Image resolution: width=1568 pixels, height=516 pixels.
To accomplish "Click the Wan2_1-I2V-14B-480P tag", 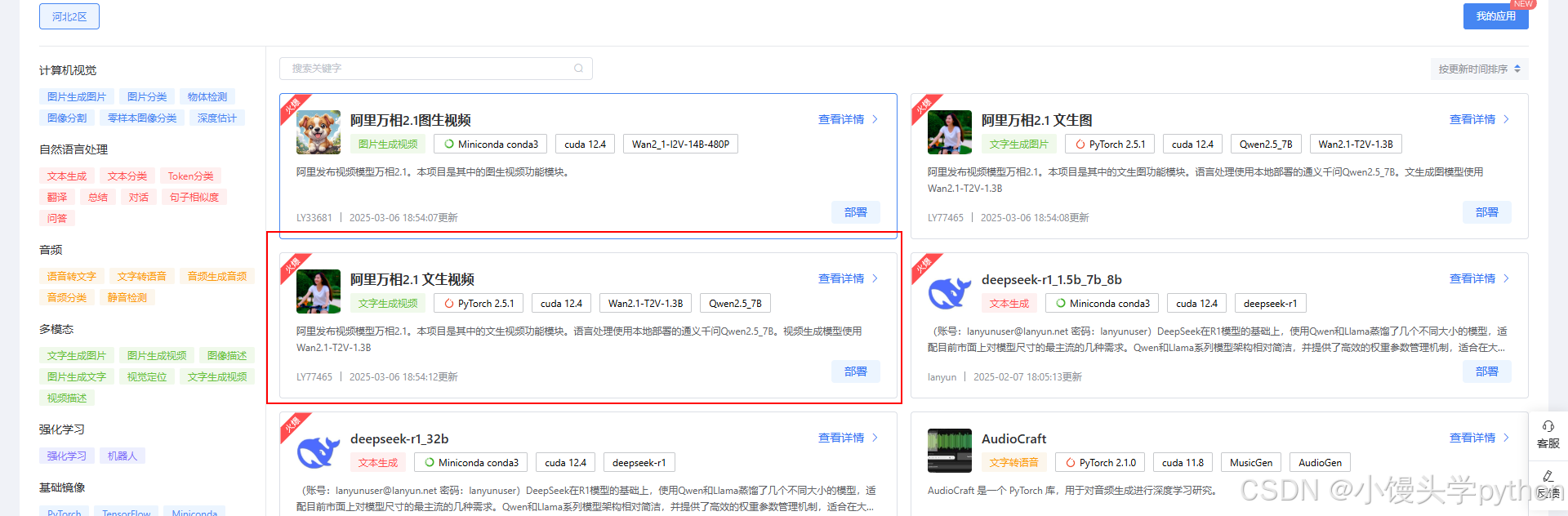I will (680, 144).
